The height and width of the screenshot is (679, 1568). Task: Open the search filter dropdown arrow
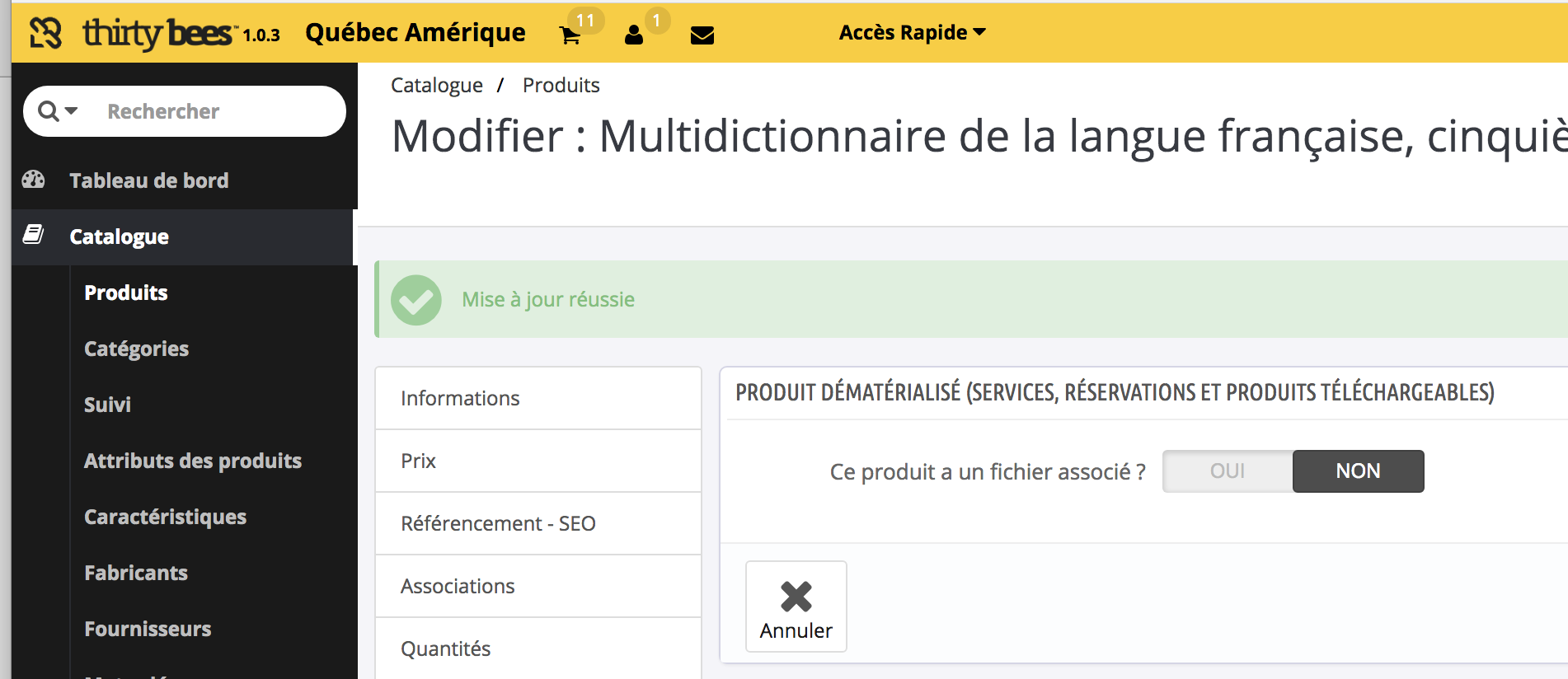click(71, 110)
